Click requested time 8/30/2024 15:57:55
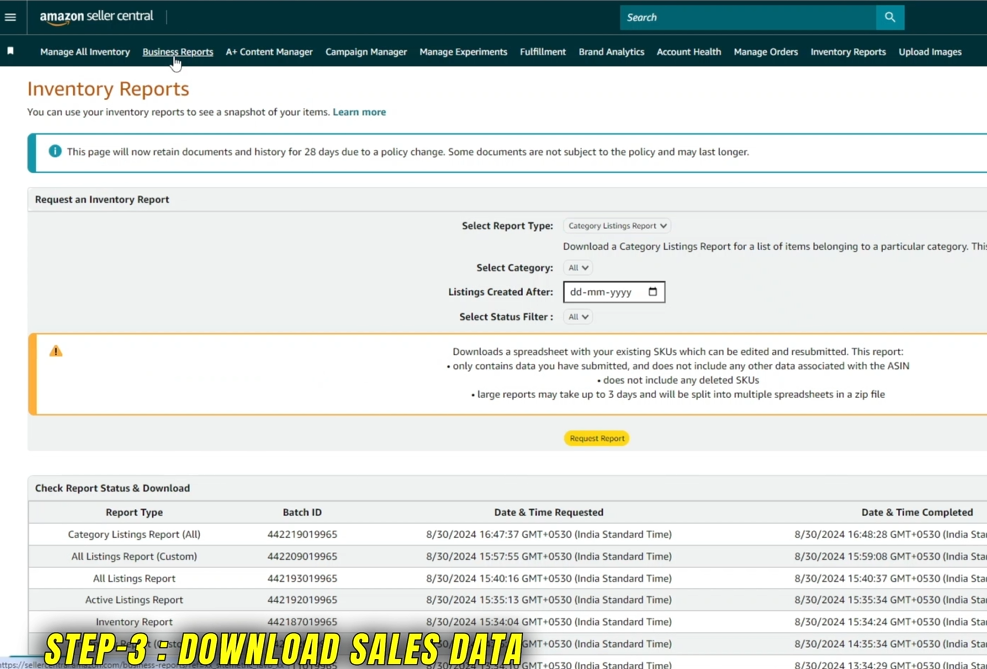 coord(549,556)
